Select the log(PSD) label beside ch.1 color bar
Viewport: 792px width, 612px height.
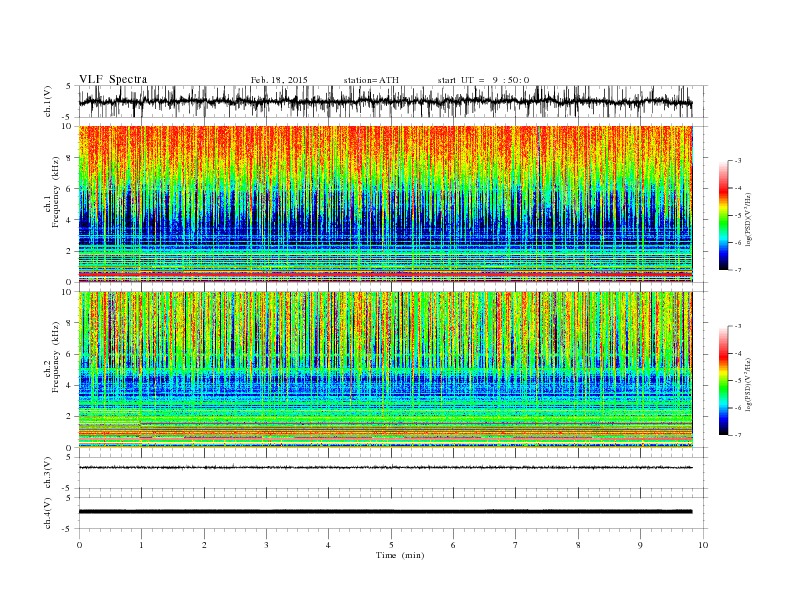[x=748, y=218]
